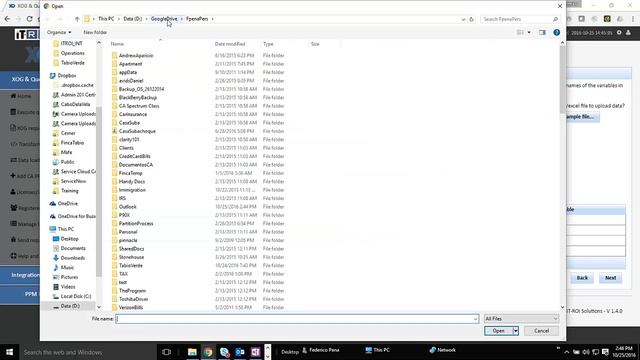Open the Windows Start menu
640x360 pixels.
click(x=9, y=352)
